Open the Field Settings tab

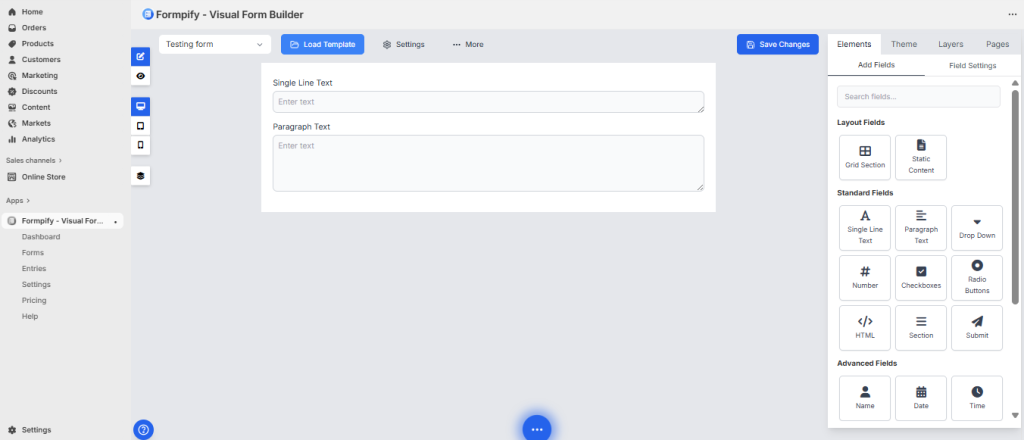pyautogui.click(x=971, y=65)
